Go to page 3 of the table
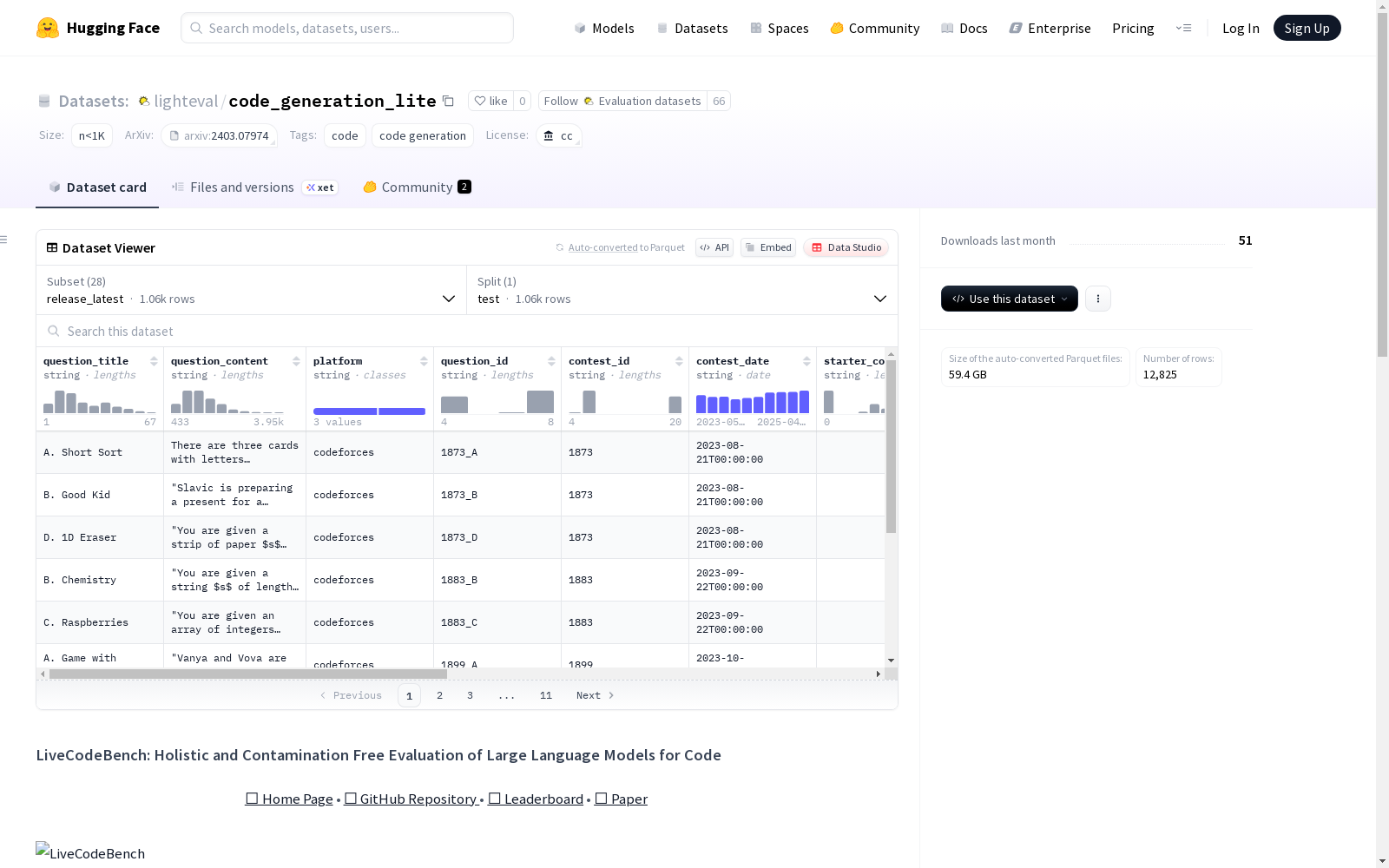Screen dimensions: 1389x868 tap(471, 695)
